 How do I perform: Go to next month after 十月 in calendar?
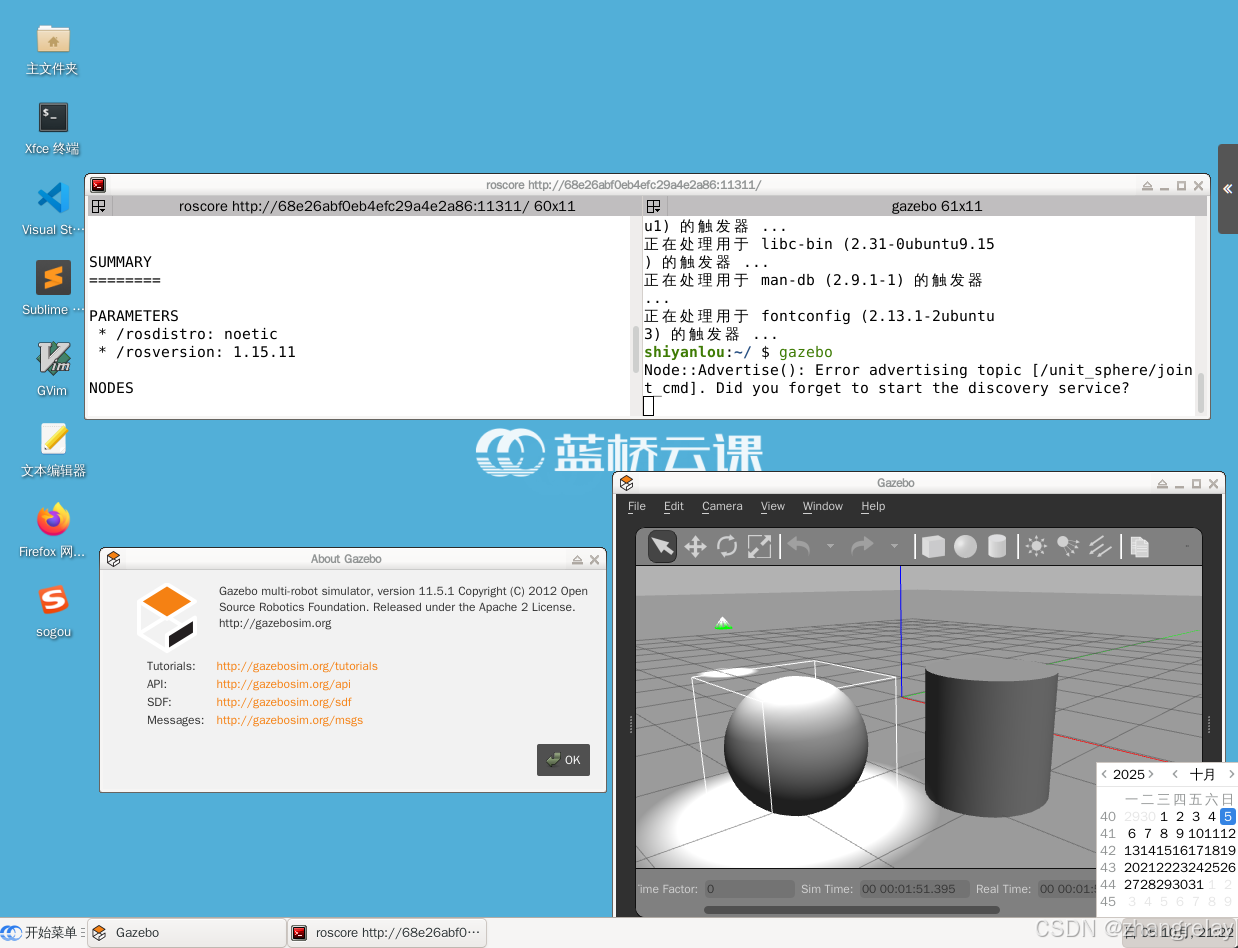point(1231,774)
